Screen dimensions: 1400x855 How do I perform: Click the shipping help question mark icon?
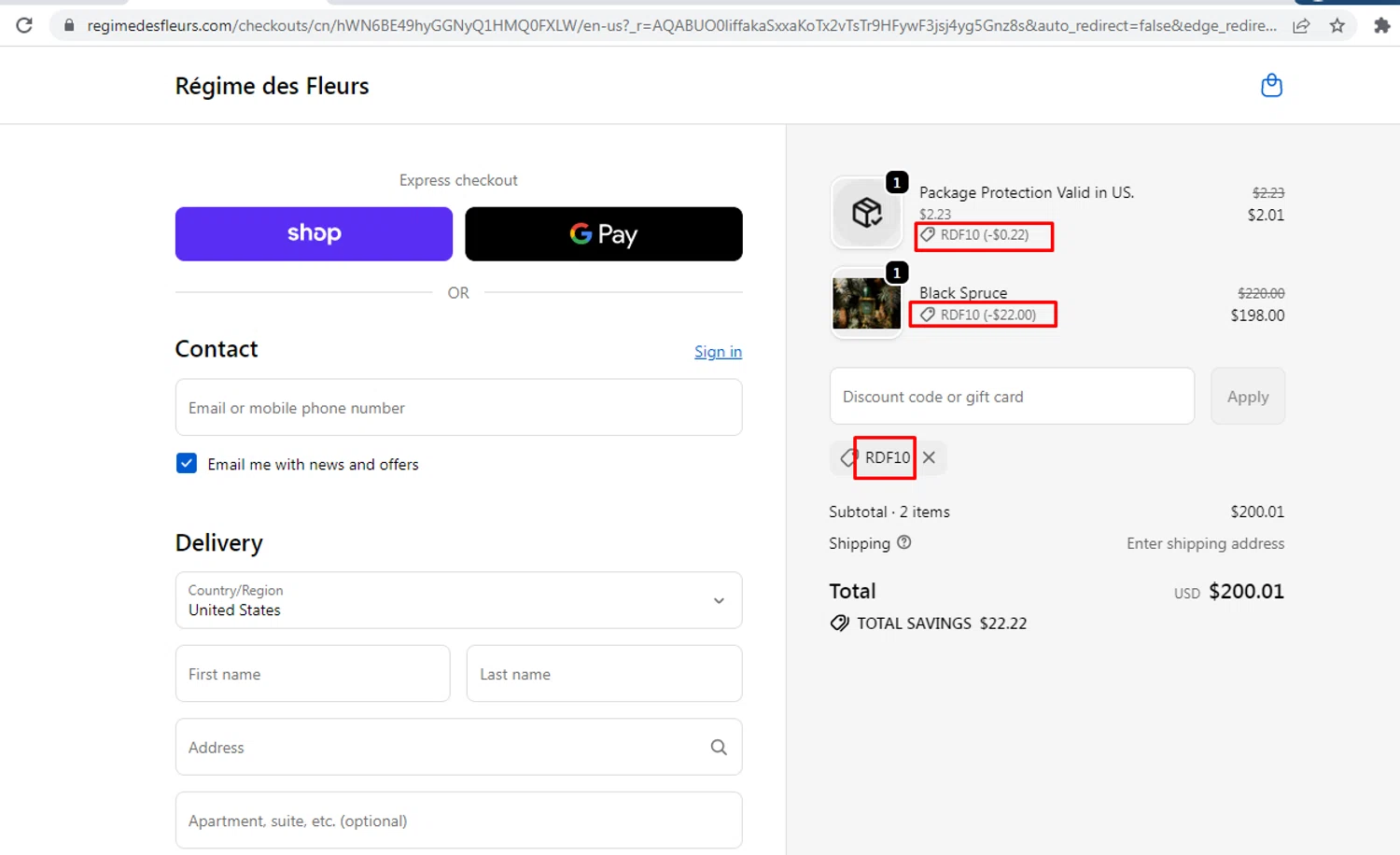point(903,542)
